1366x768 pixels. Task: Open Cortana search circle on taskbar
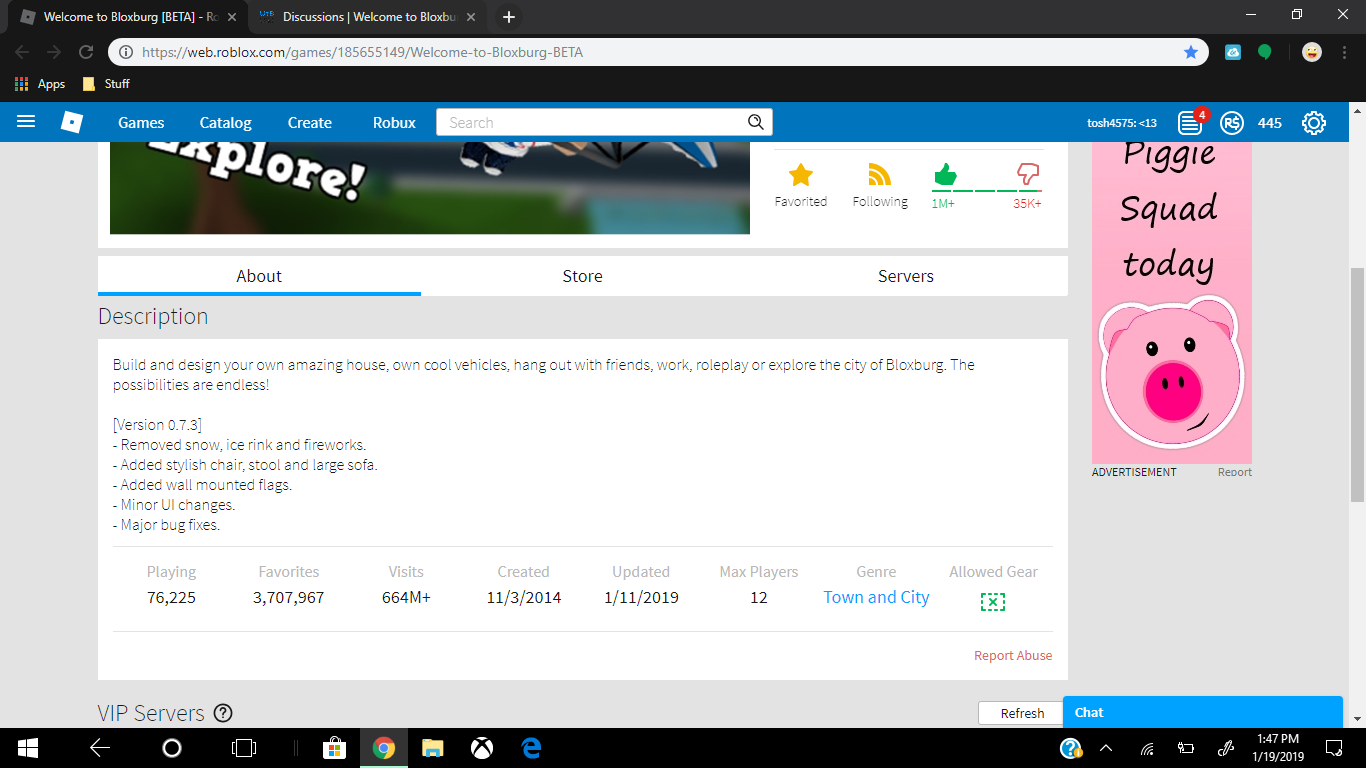point(172,748)
